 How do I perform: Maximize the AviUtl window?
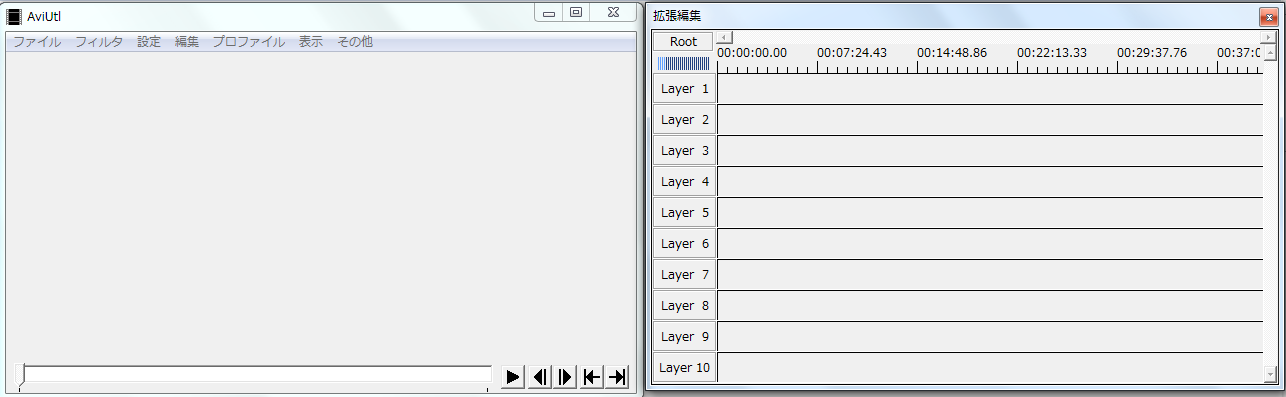point(575,13)
